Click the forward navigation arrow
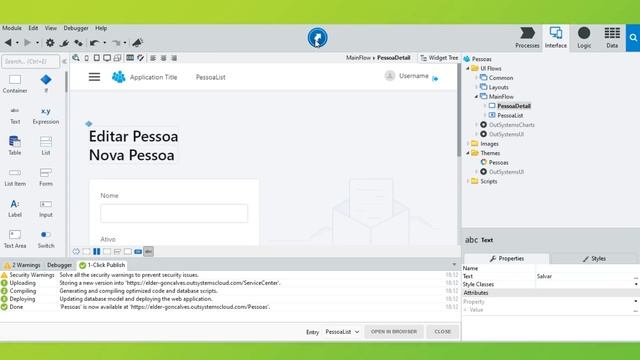 pyautogui.click(x=27, y=42)
